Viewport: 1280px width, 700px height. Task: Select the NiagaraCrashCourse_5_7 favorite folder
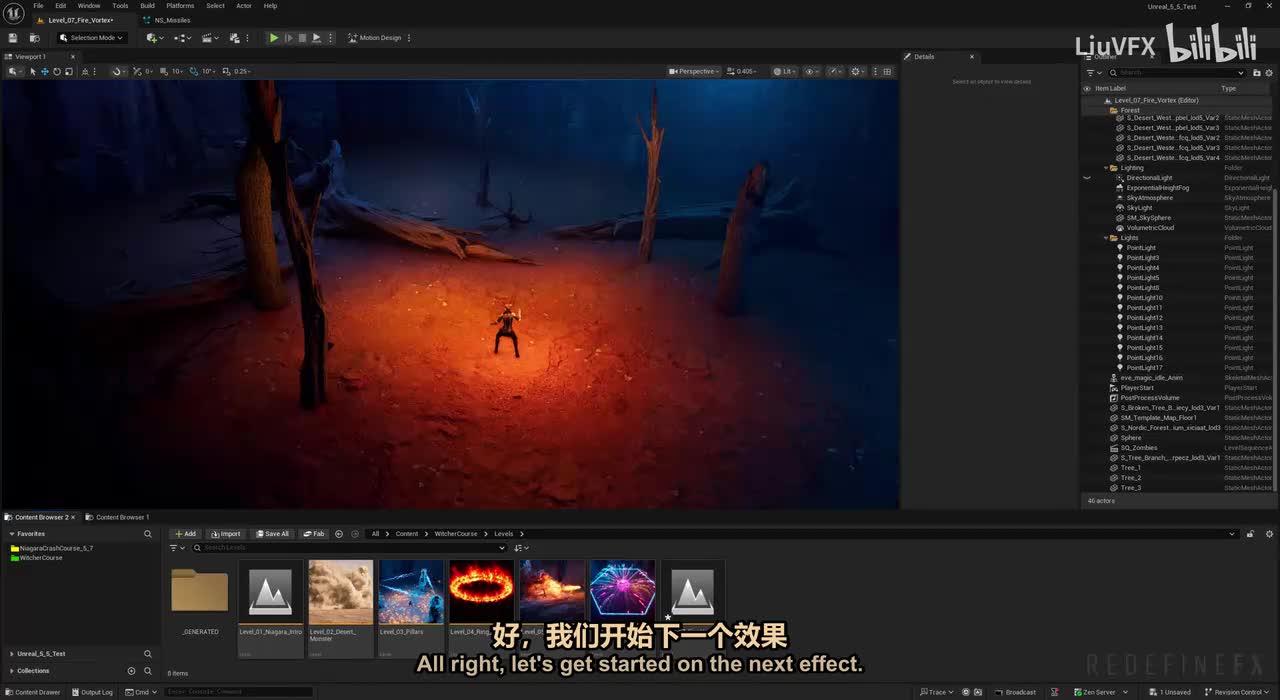click(x=51, y=548)
